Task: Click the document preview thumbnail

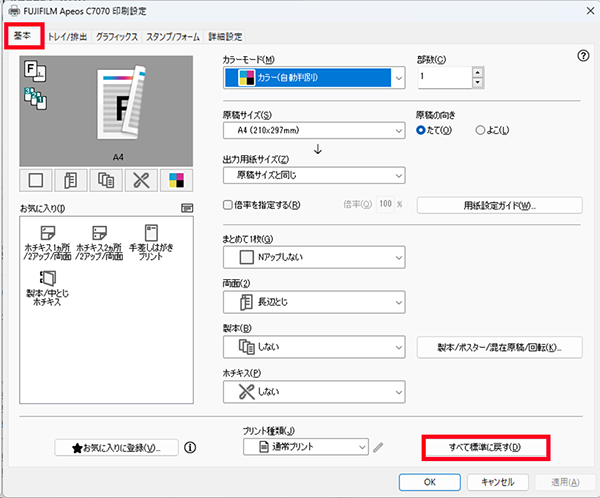Action: [x=121, y=103]
